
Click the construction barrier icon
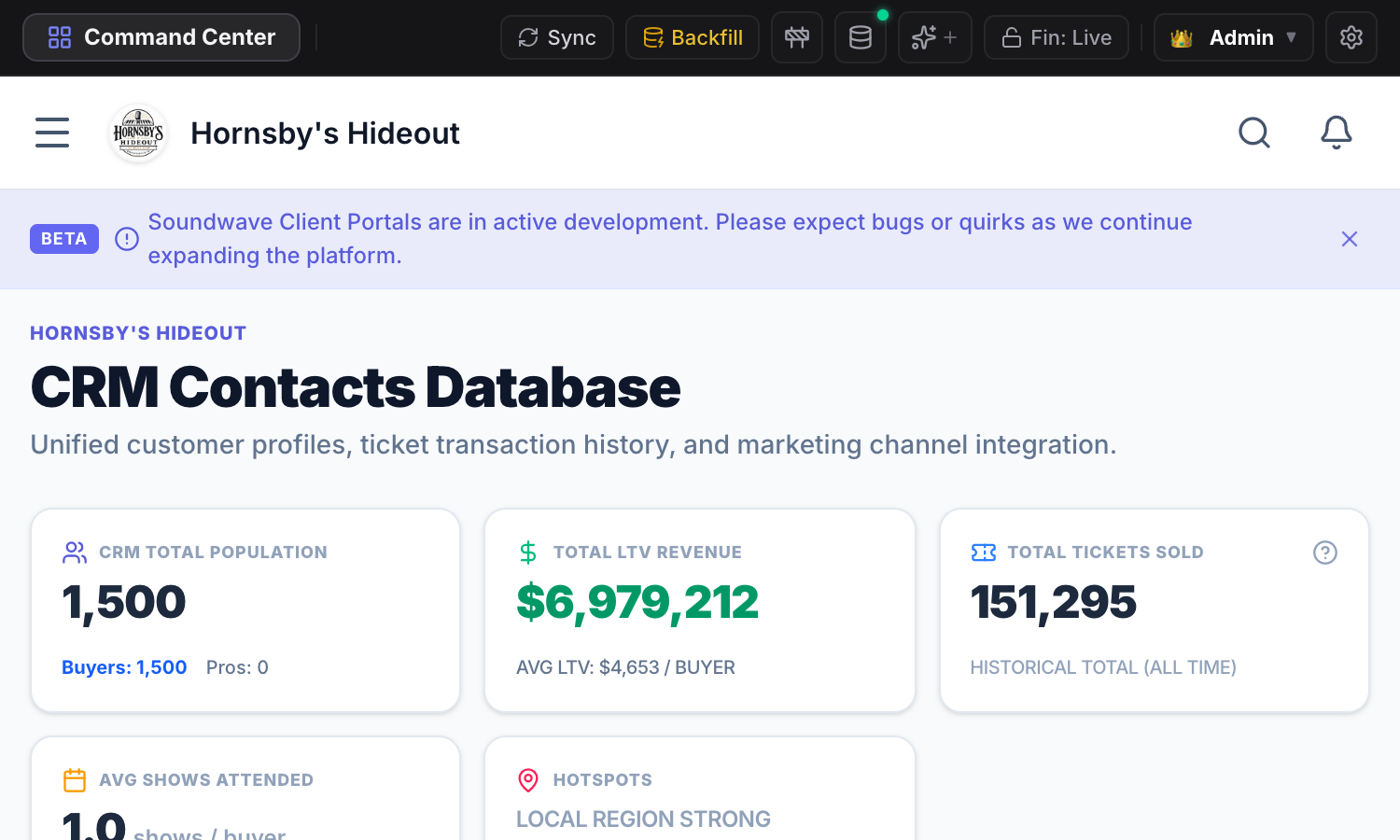[797, 37]
